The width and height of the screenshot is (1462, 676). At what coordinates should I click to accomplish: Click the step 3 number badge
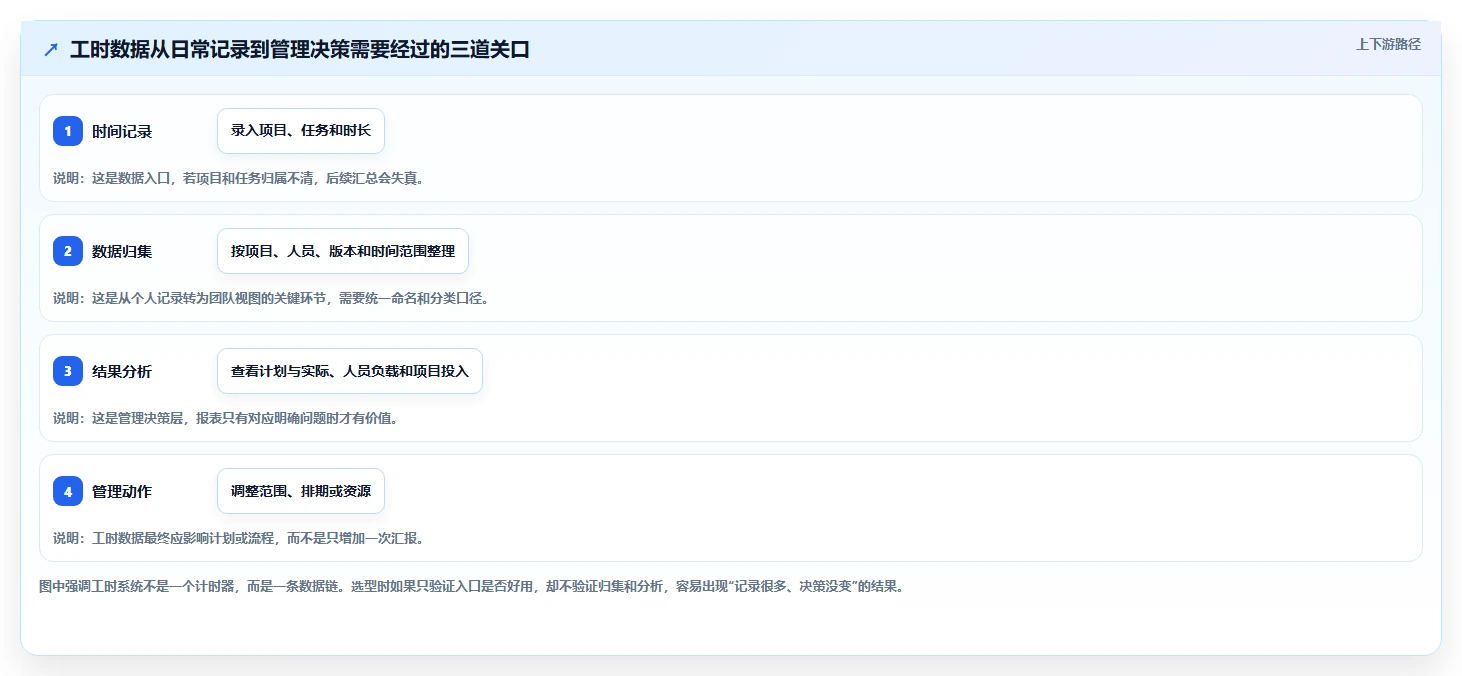click(x=68, y=371)
